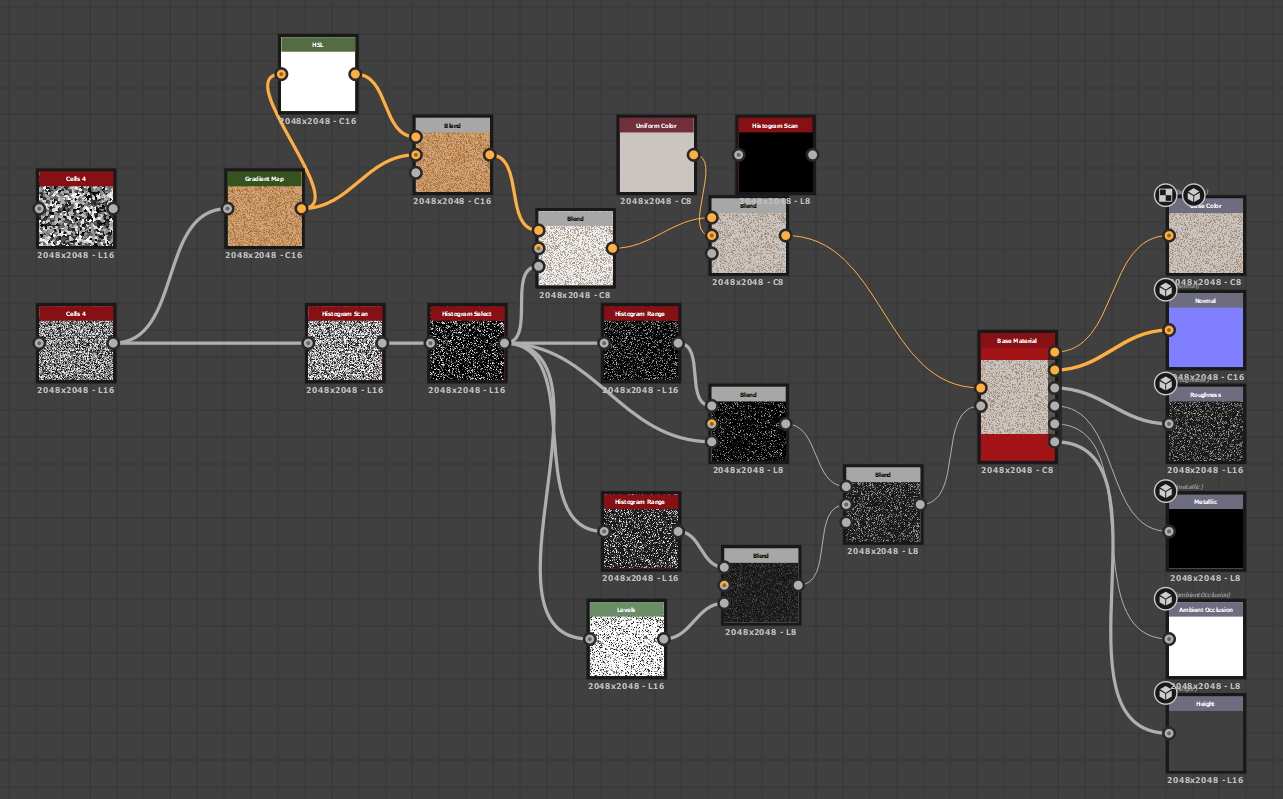Click the Normal node input connector
This screenshot has width=1283, height=799.
tap(1169, 330)
